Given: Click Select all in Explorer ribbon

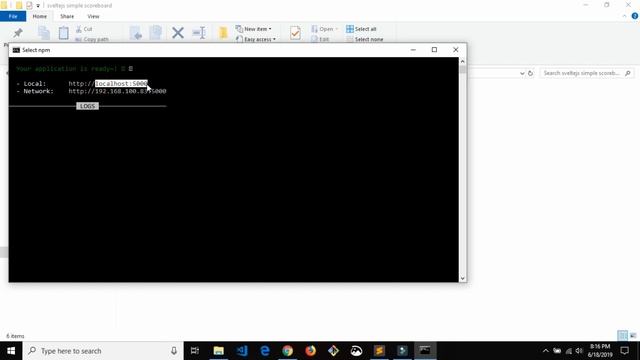Looking at the screenshot, I should click(x=361, y=29).
